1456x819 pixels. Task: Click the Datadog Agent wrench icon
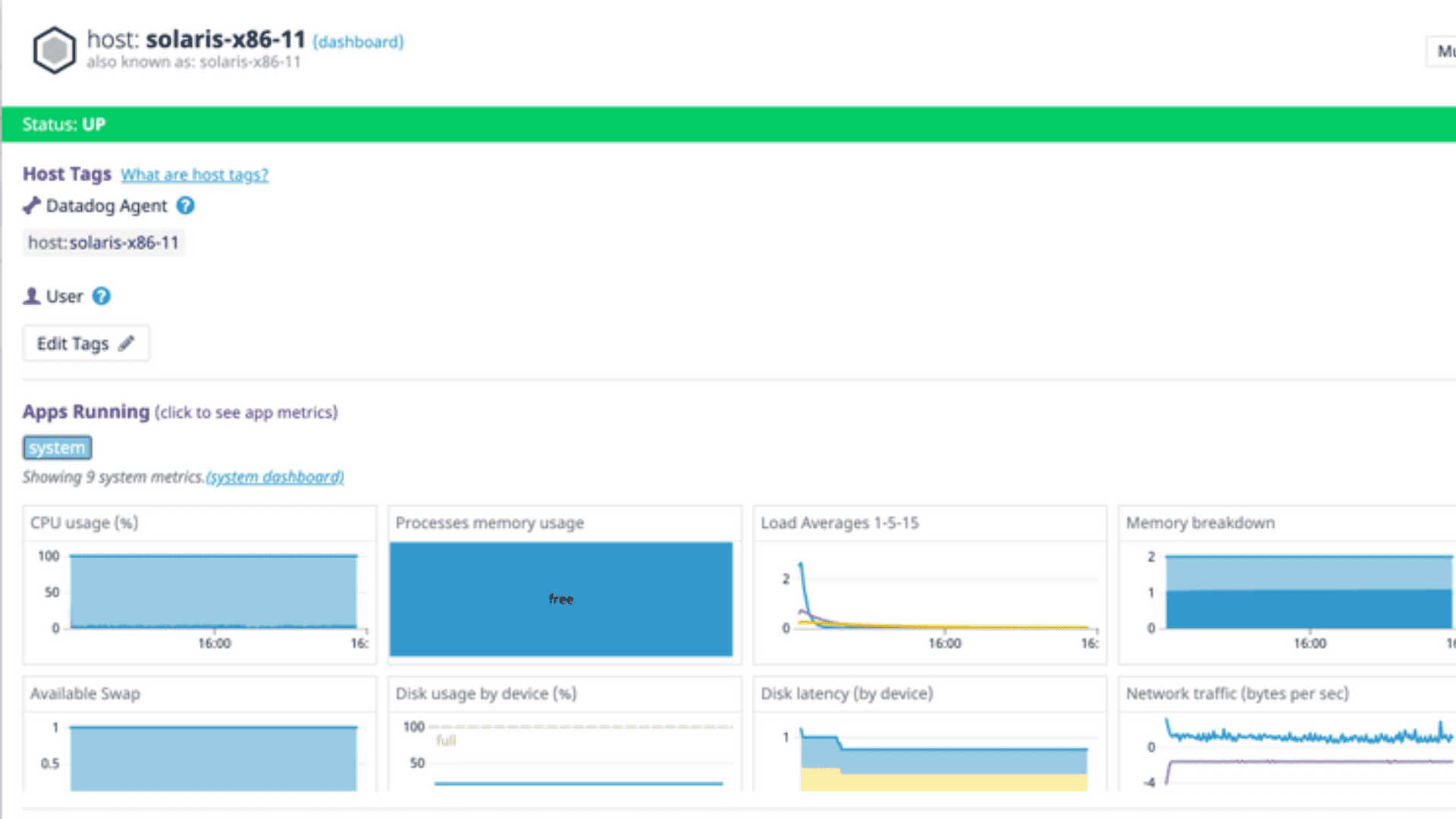pos(32,206)
